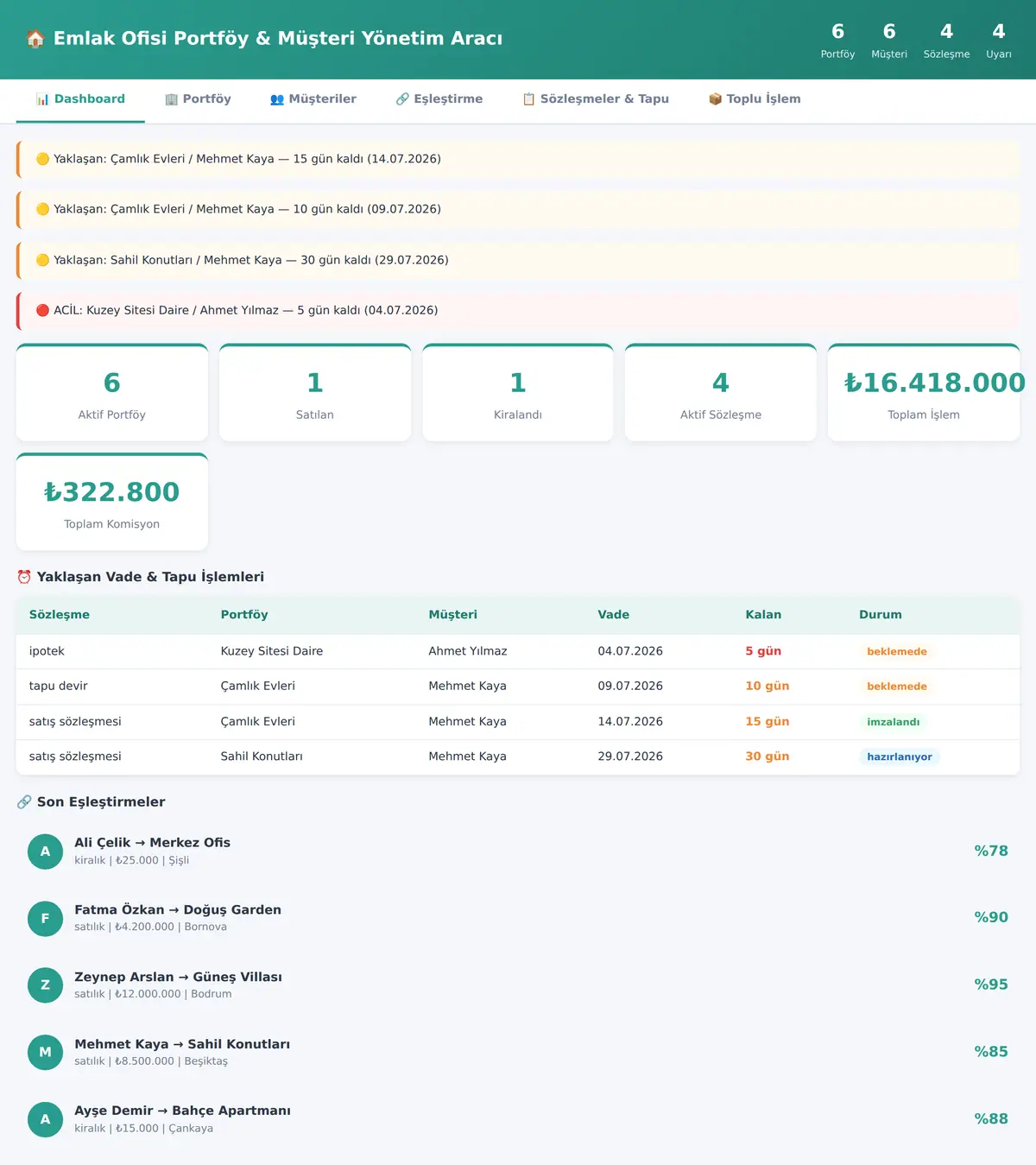Screen dimensions: 1036x1165
Task: Open the Aktif Sözleşme stat card
Action: tap(721, 393)
